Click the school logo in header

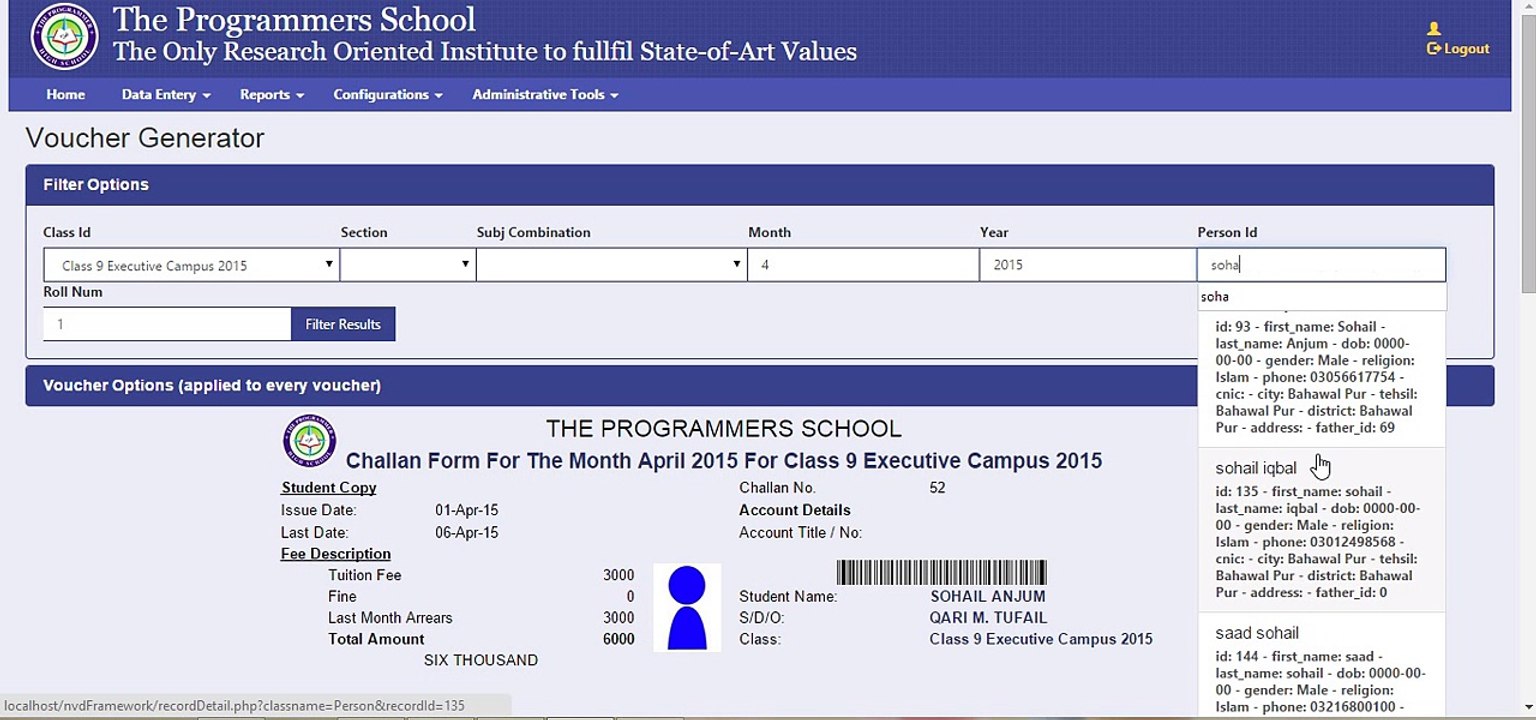64,37
